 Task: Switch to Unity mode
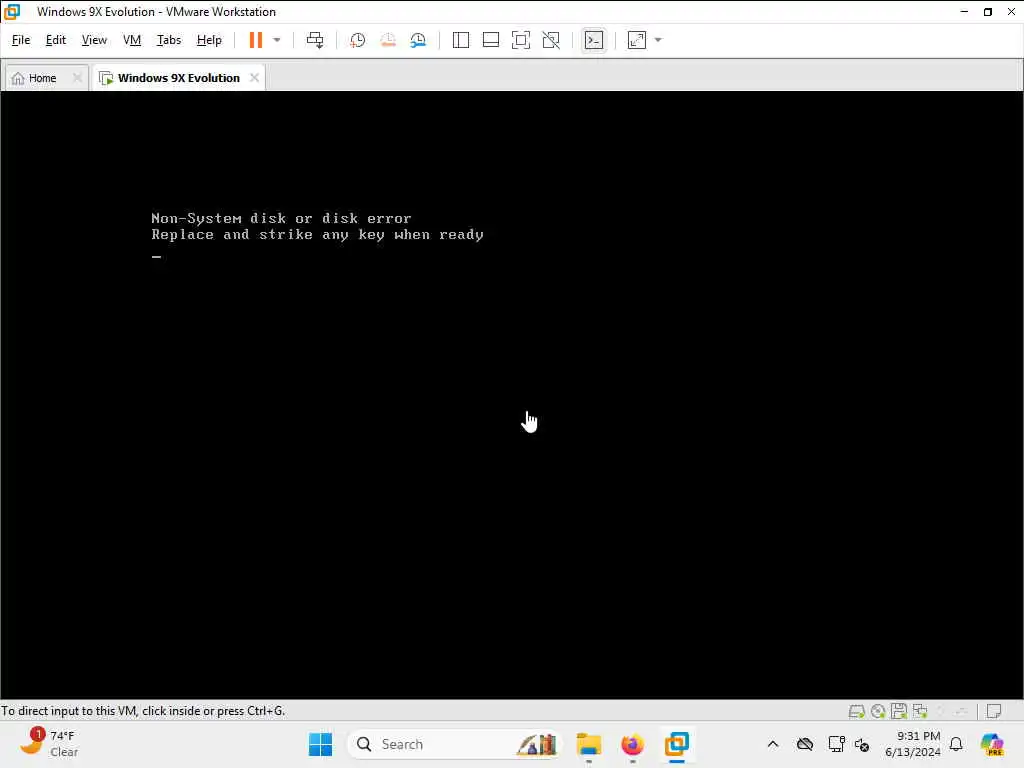coord(551,40)
